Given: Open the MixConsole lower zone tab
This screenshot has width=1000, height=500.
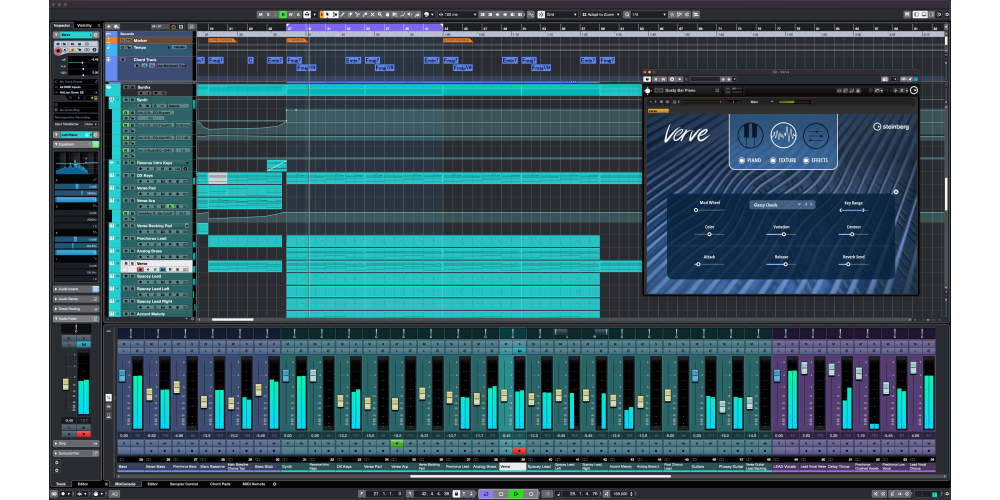Looking at the screenshot, I should coord(125,484).
